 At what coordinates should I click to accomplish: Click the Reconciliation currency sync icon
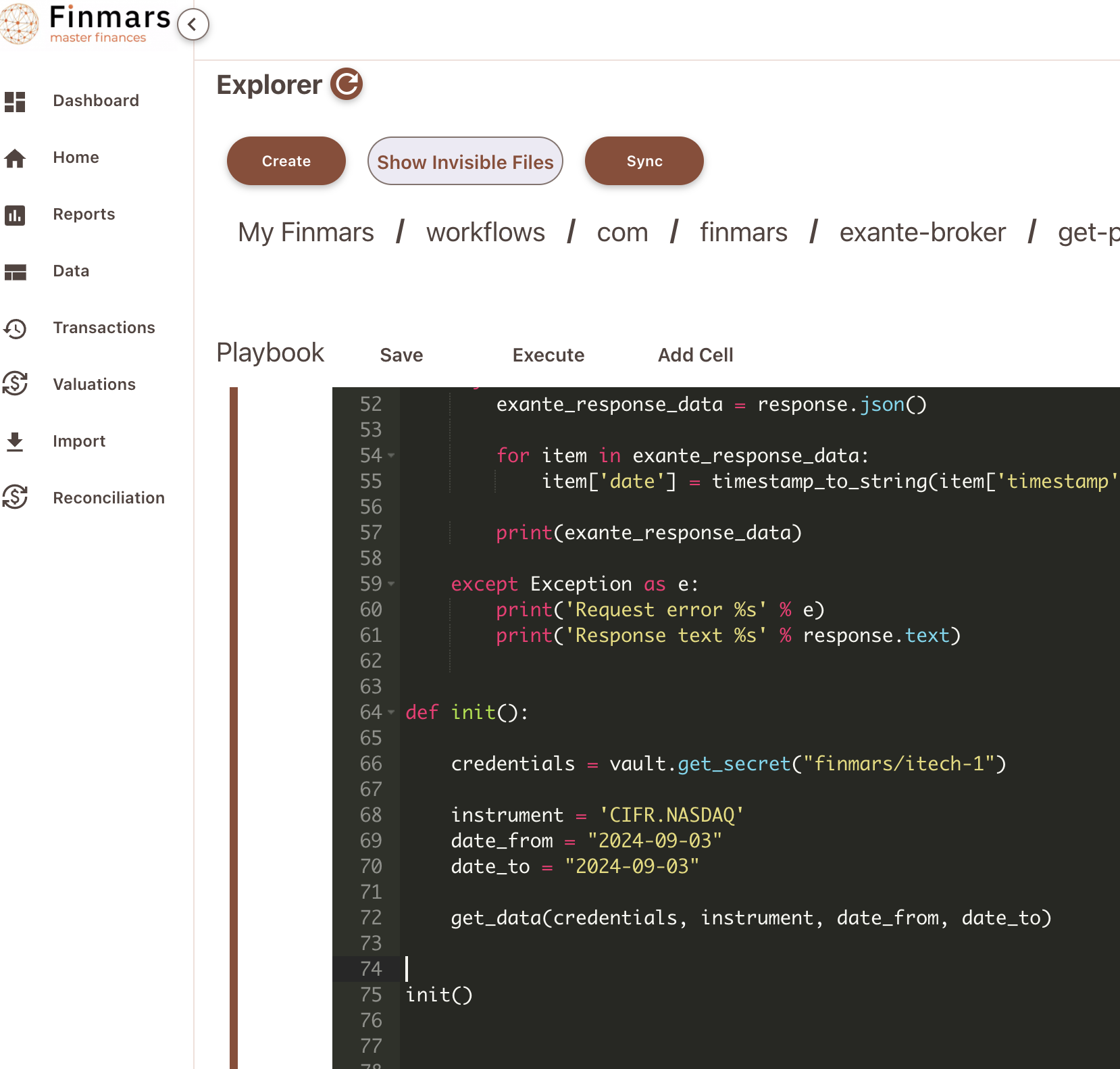point(15,497)
